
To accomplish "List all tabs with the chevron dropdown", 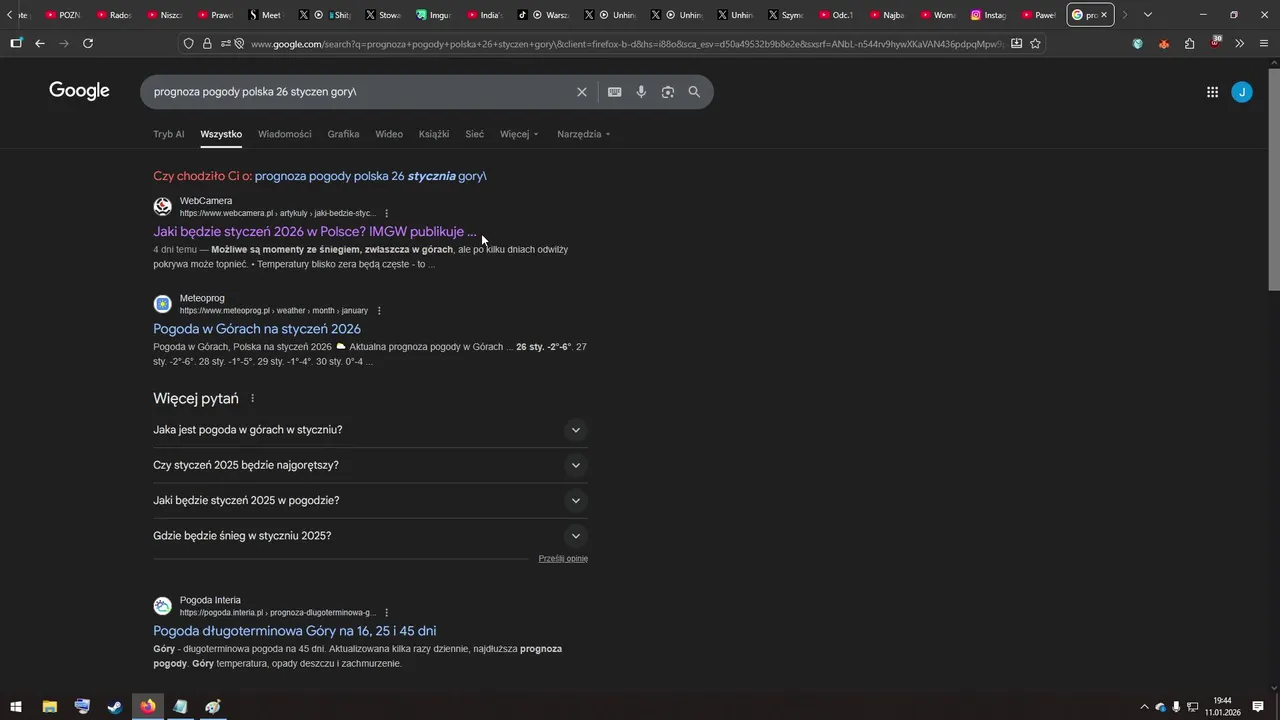I will click(1148, 15).
